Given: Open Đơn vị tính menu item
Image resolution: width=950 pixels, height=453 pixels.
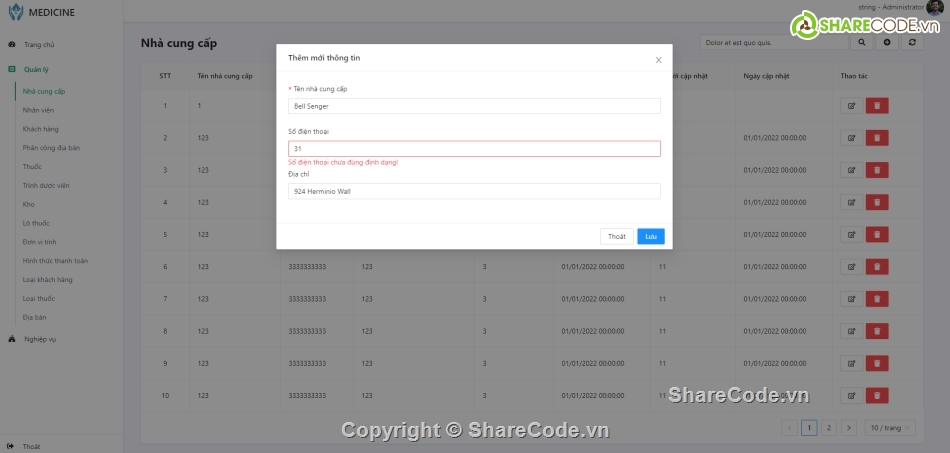Looking at the screenshot, I should [x=39, y=242].
